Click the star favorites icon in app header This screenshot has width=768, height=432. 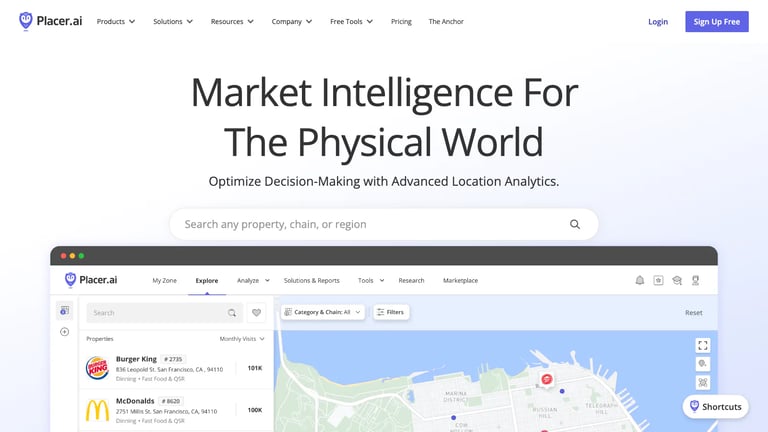(x=658, y=280)
